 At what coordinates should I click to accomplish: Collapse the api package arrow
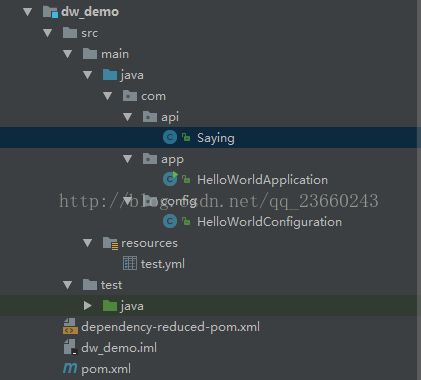pos(128,117)
